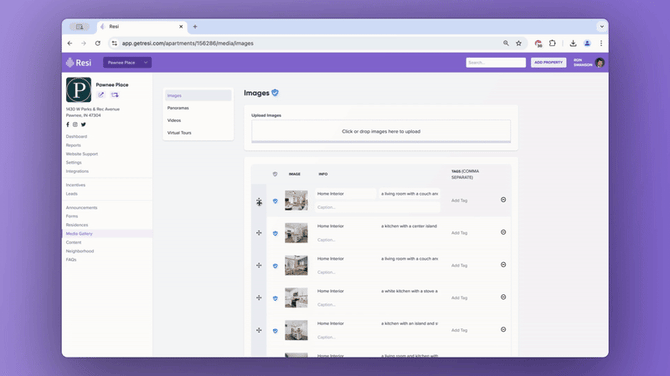Click the switch property icon beside the pencil
Image resolution: width=670 pixels, height=376 pixels.
115,95
